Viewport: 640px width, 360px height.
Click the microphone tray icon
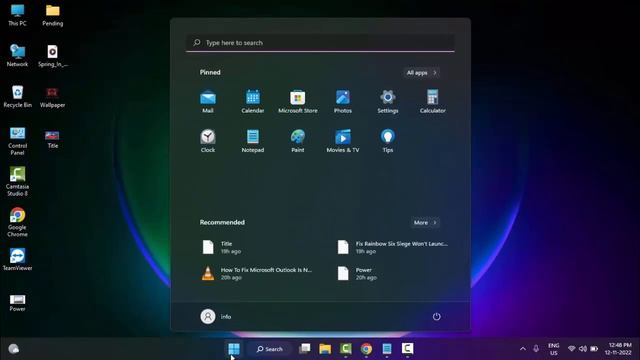(536, 349)
